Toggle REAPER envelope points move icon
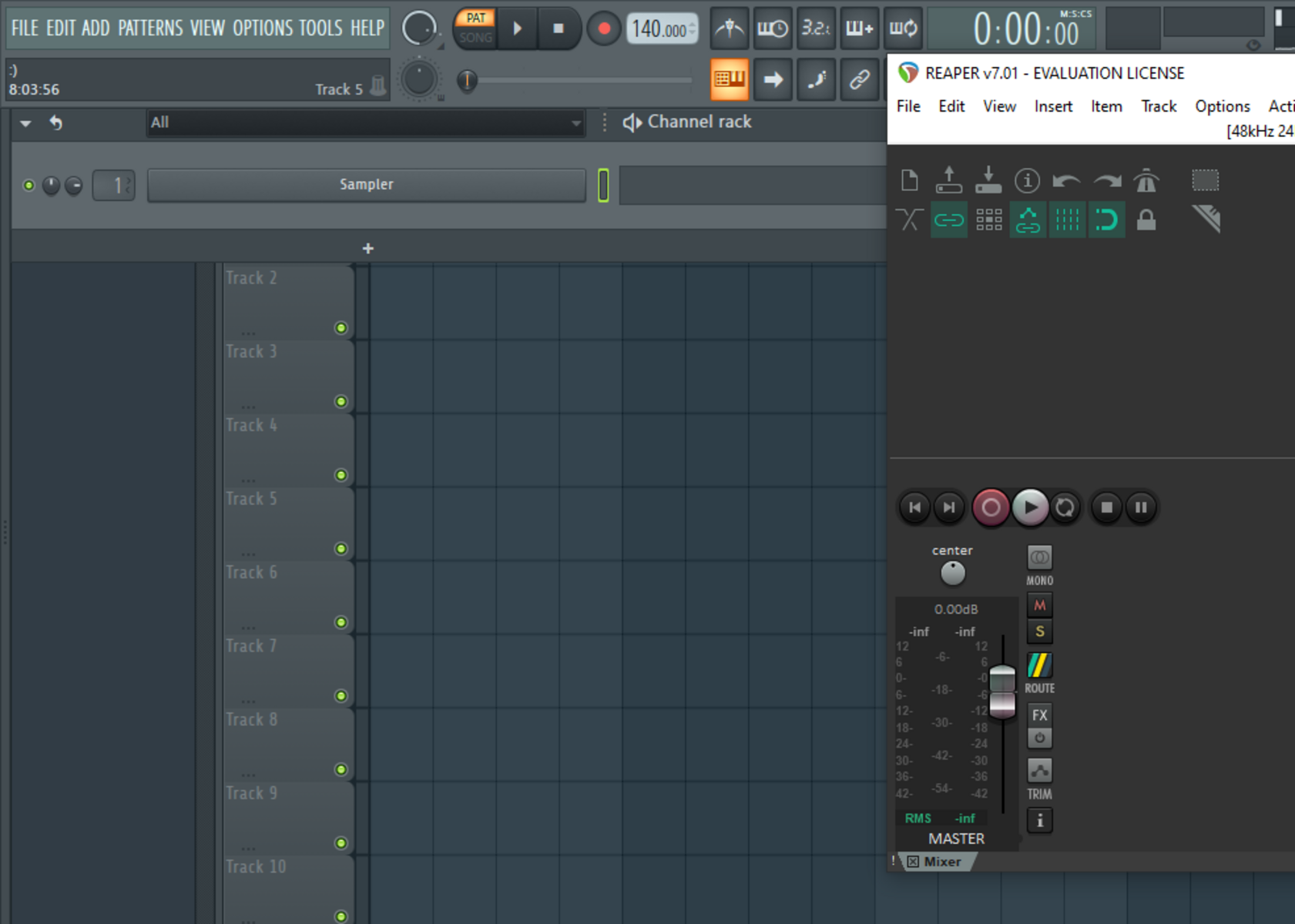 pyautogui.click(x=1028, y=220)
